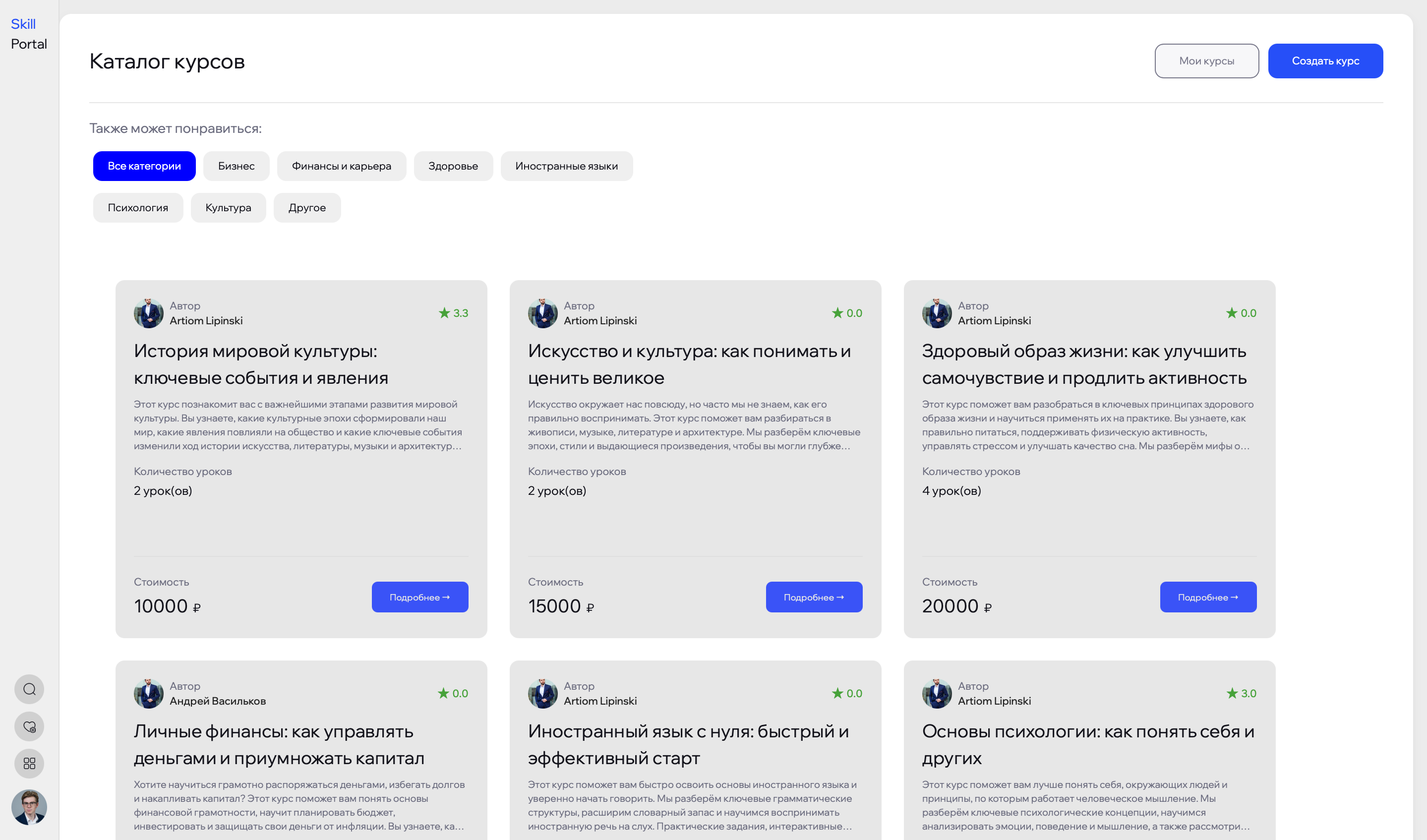
Task: Open Подробнее for История мировой культуры course
Action: pyautogui.click(x=419, y=597)
